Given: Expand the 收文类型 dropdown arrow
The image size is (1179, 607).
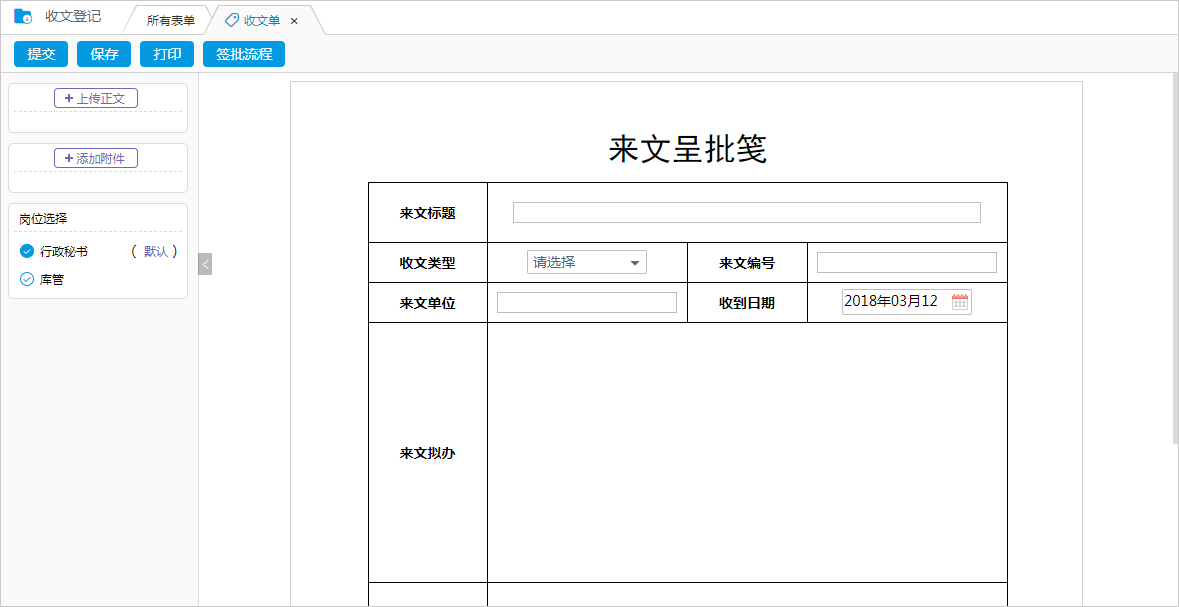Looking at the screenshot, I should tap(636, 261).
